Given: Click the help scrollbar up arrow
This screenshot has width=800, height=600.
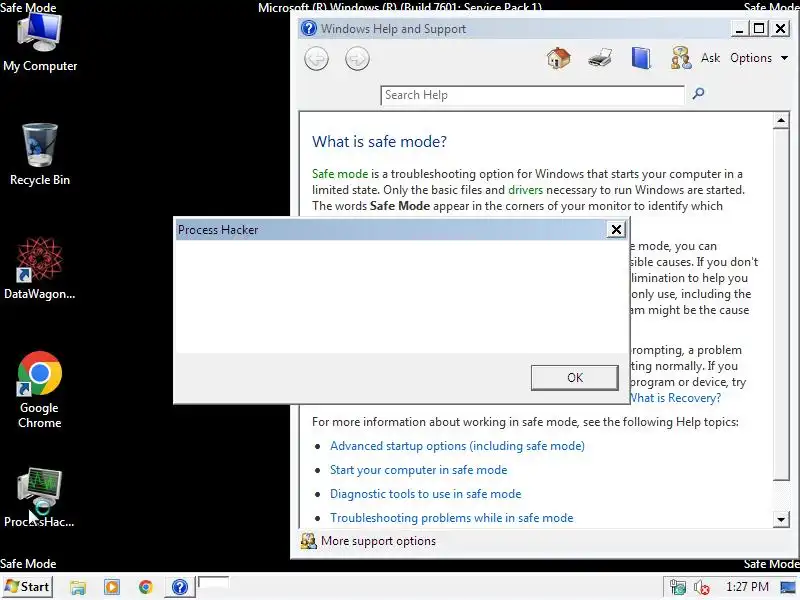Looking at the screenshot, I should 781,120.
